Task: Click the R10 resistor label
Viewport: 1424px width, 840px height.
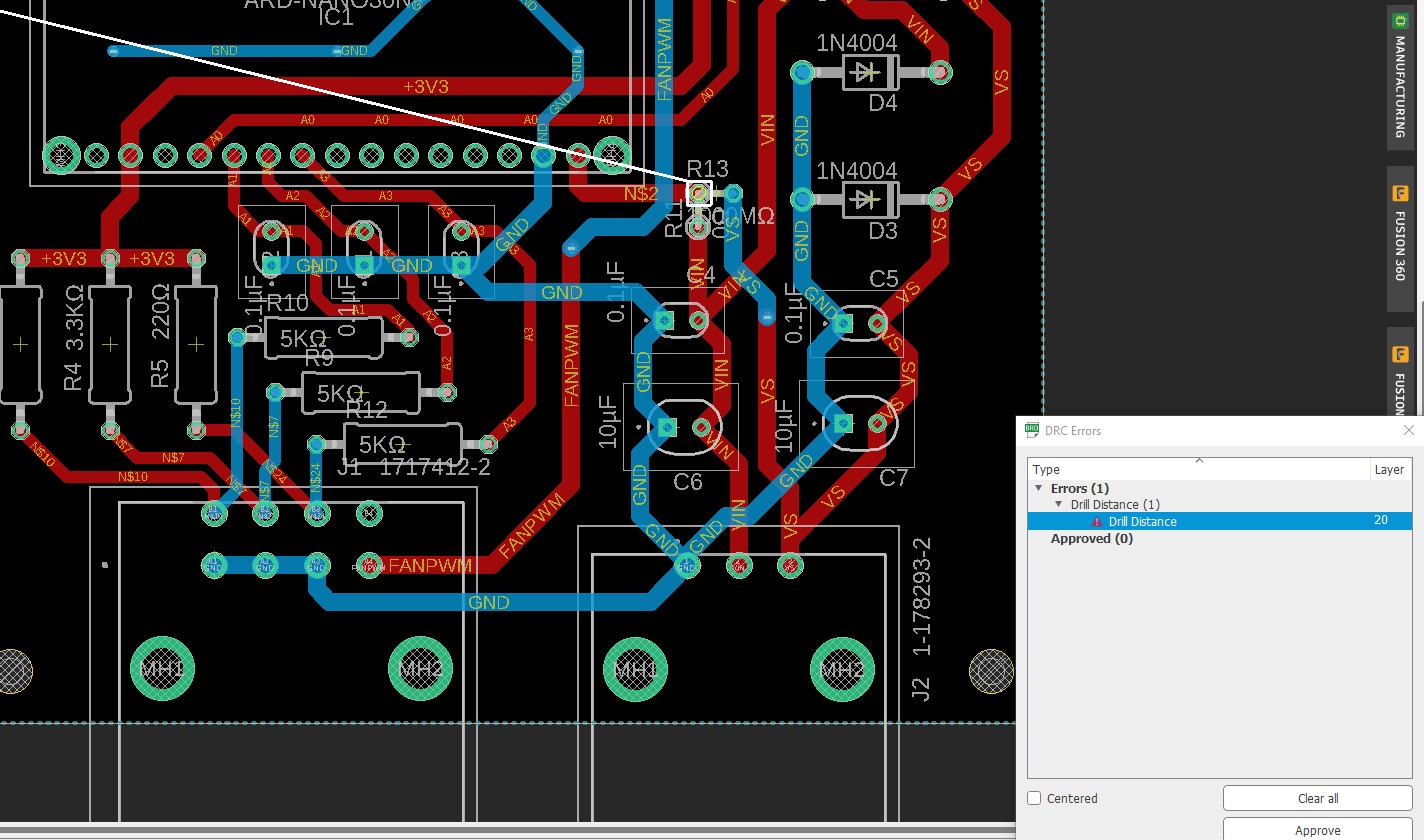Action: click(x=288, y=303)
